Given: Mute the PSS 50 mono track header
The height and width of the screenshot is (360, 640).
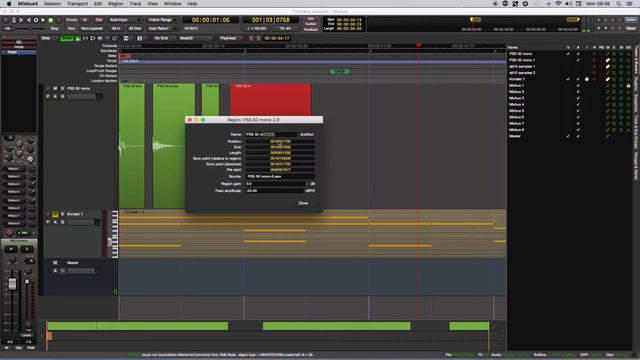Looking at the screenshot, I should coord(56,88).
